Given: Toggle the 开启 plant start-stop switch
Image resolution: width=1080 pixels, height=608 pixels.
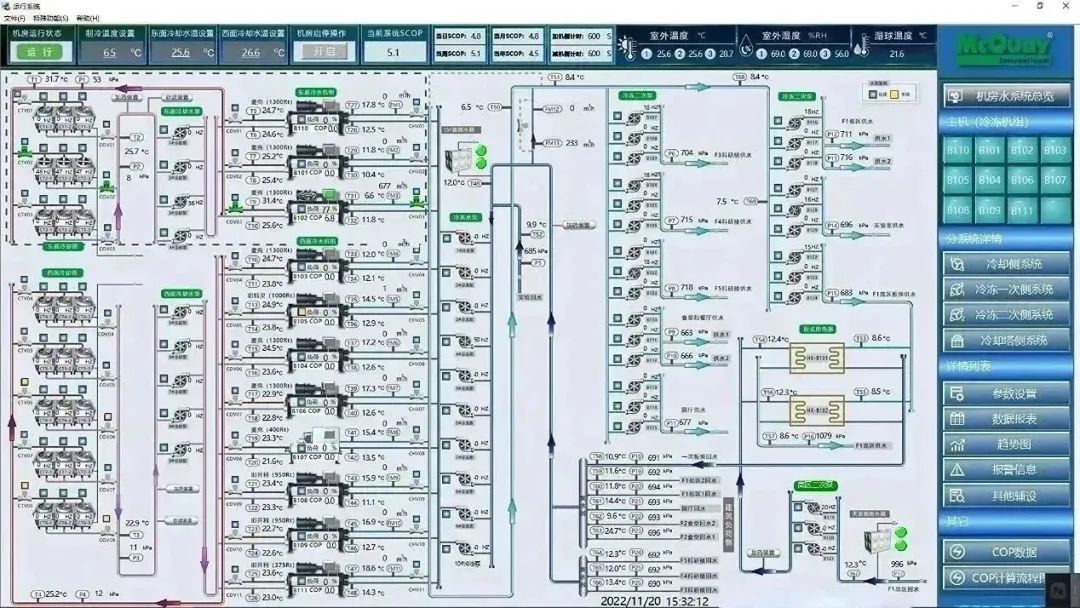Looking at the screenshot, I should point(324,52).
